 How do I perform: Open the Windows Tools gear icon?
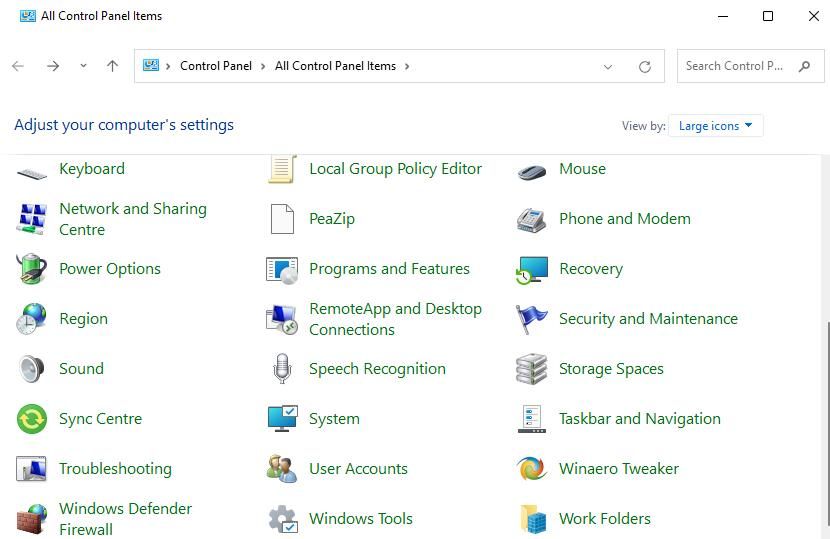pyautogui.click(x=283, y=519)
